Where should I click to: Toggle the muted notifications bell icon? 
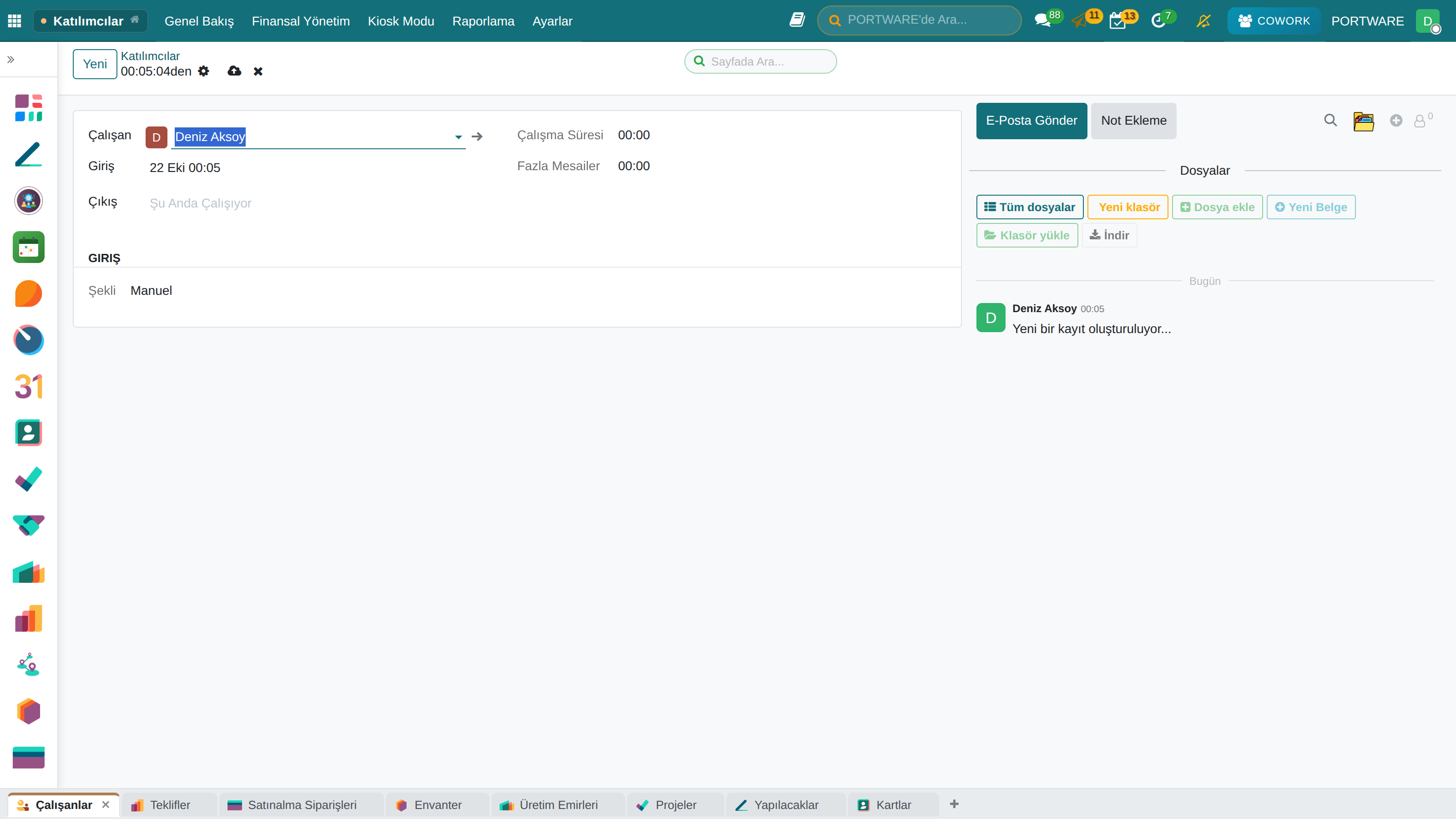(1203, 21)
